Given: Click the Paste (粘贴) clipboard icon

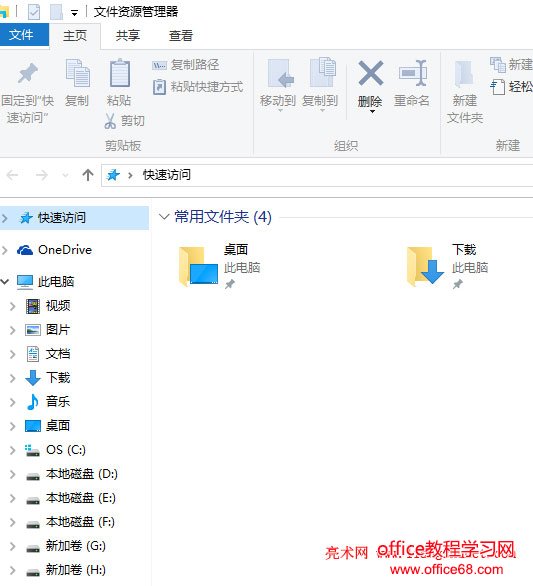Looking at the screenshot, I should pos(120,73).
